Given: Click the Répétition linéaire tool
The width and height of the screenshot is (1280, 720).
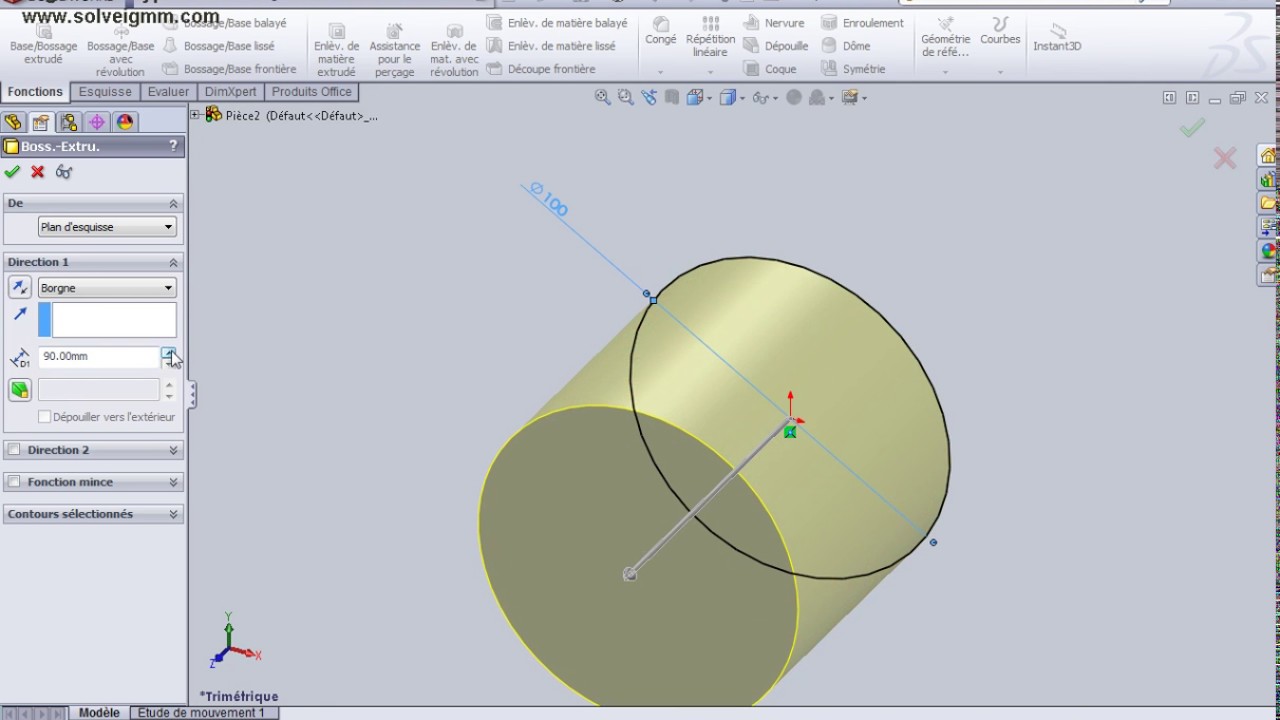Looking at the screenshot, I should tap(710, 39).
